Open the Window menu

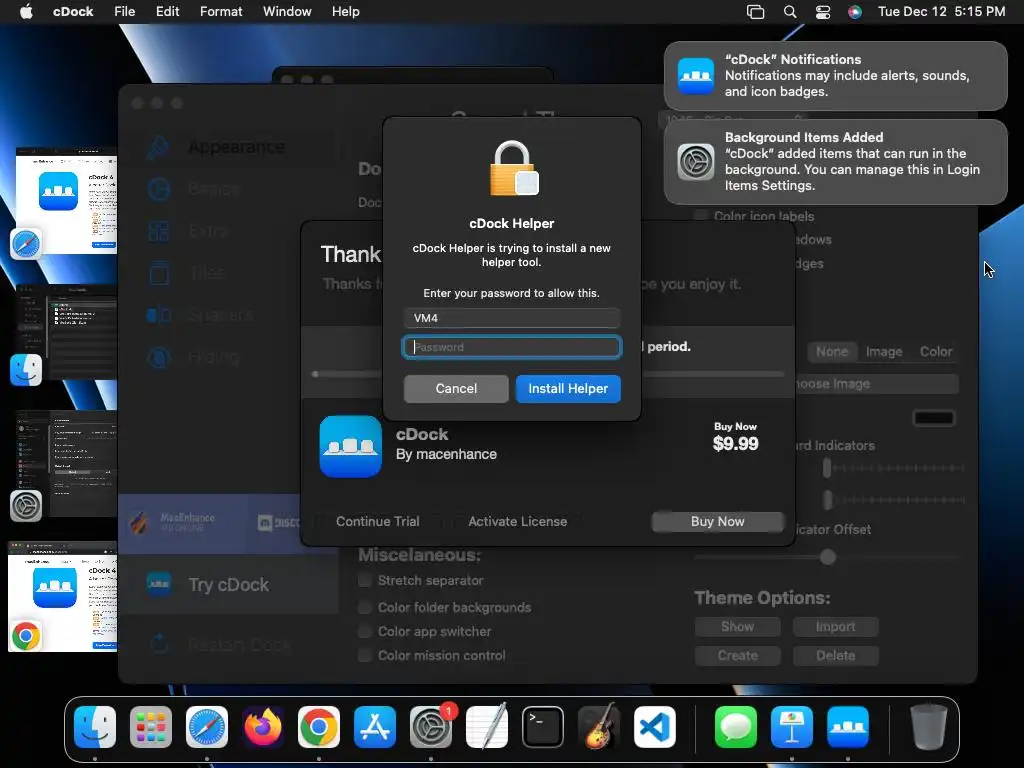coord(287,12)
